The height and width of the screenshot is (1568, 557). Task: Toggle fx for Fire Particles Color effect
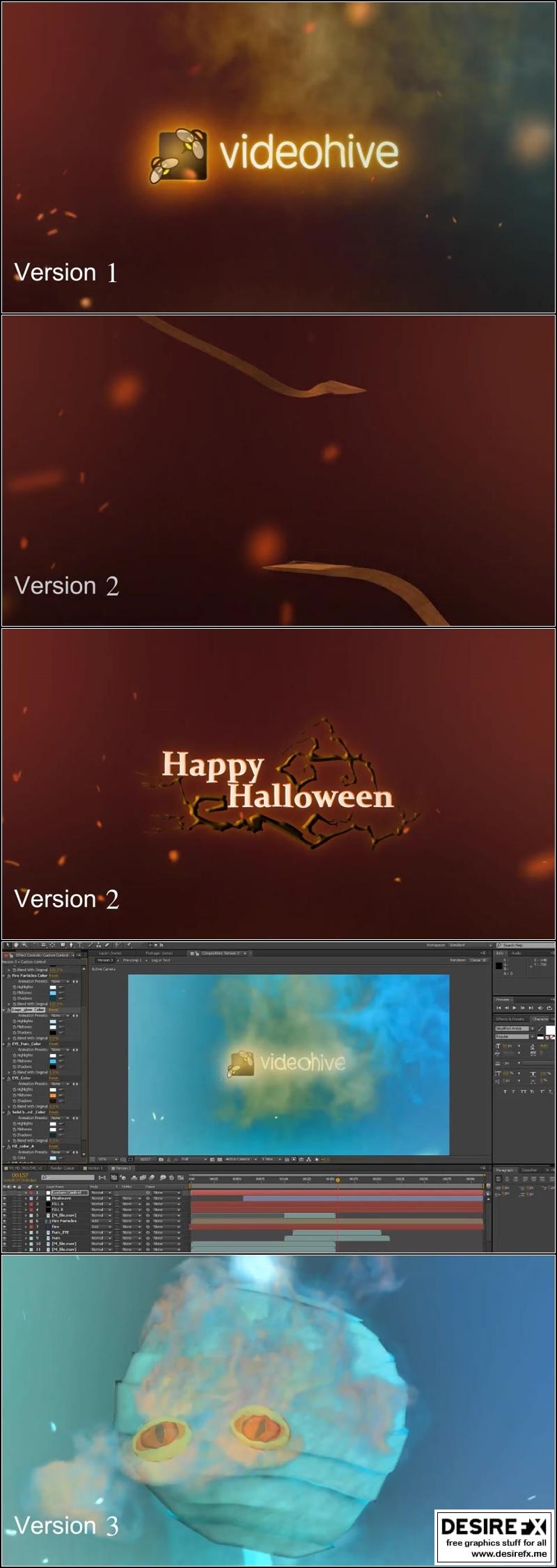point(8,975)
